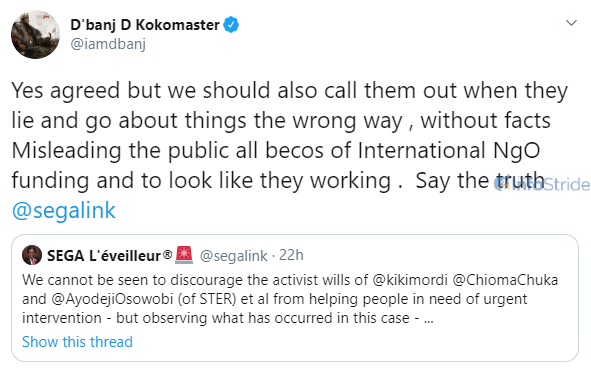
Task: Open the tweet options chevron menu
Action: (x=571, y=23)
